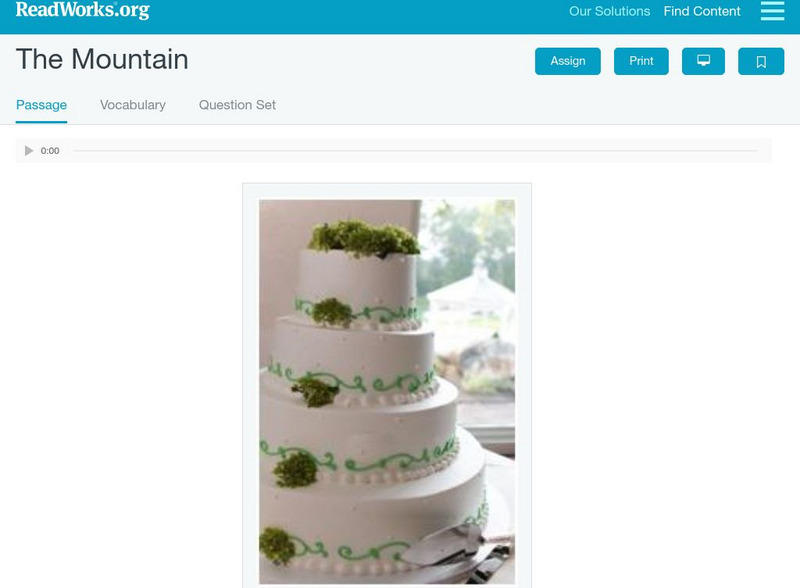
Task: Play the passage audio
Action: point(29,151)
